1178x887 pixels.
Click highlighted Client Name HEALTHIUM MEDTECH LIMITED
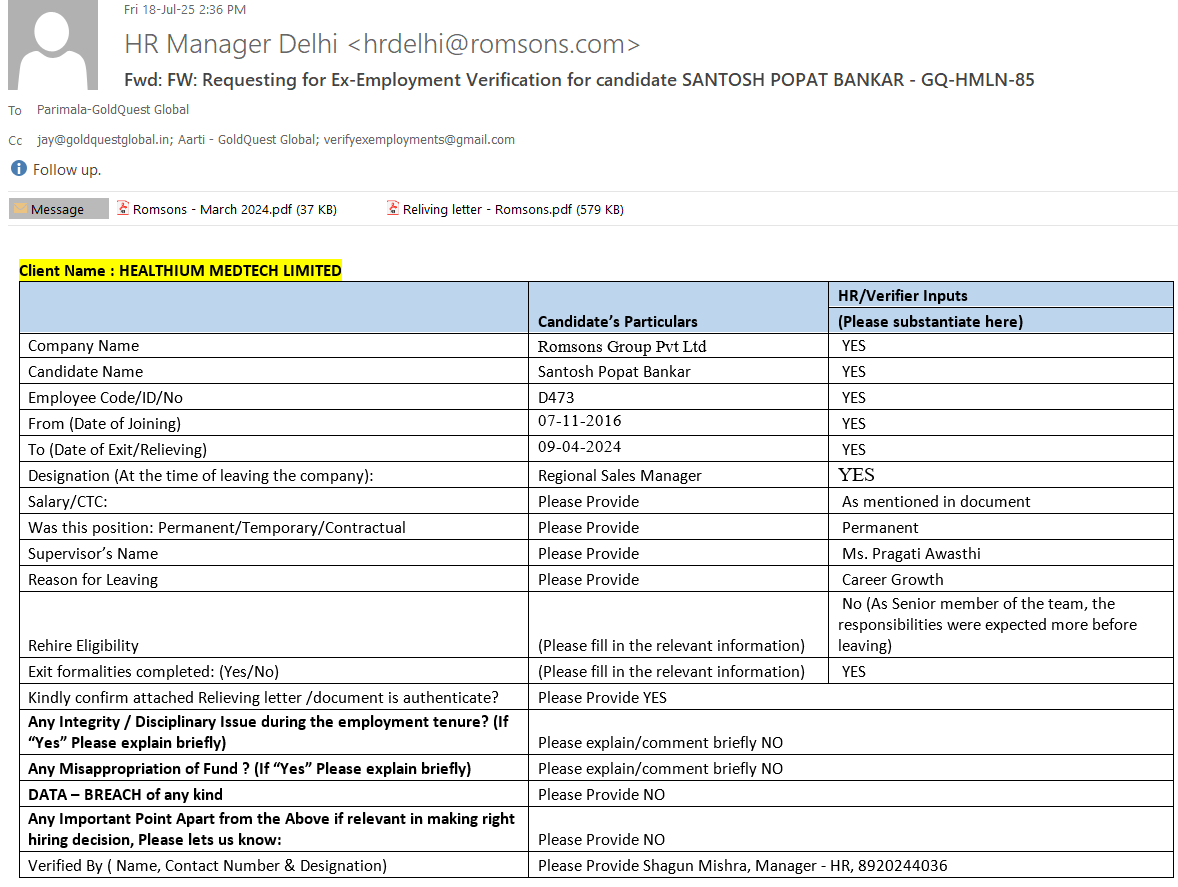(x=180, y=270)
